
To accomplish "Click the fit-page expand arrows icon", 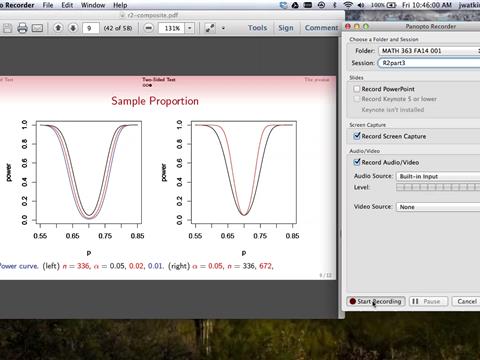I will click(210, 28).
